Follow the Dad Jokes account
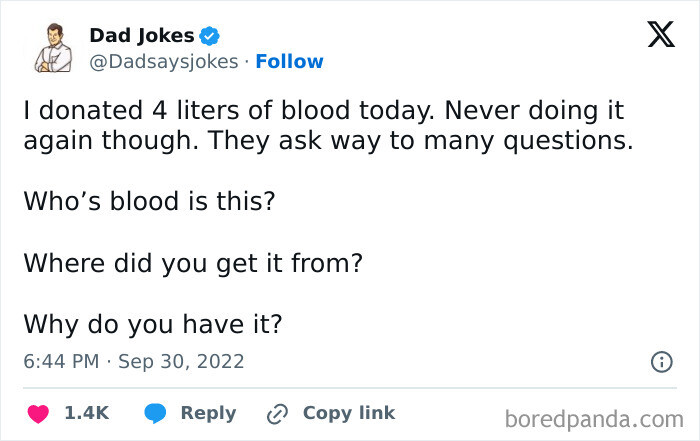This screenshot has width=700, height=441. click(x=289, y=62)
